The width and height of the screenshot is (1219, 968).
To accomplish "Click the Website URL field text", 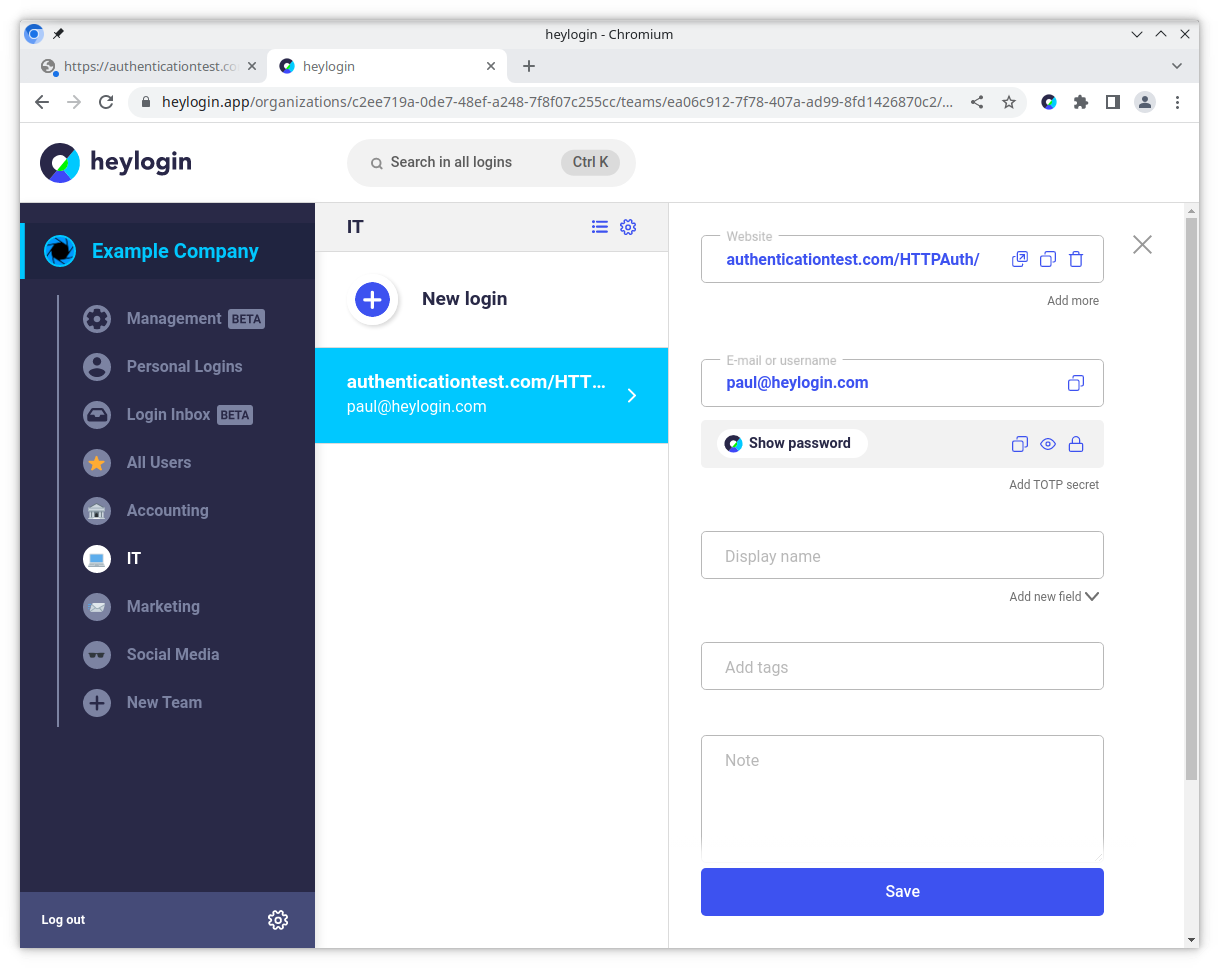I will [x=853, y=260].
